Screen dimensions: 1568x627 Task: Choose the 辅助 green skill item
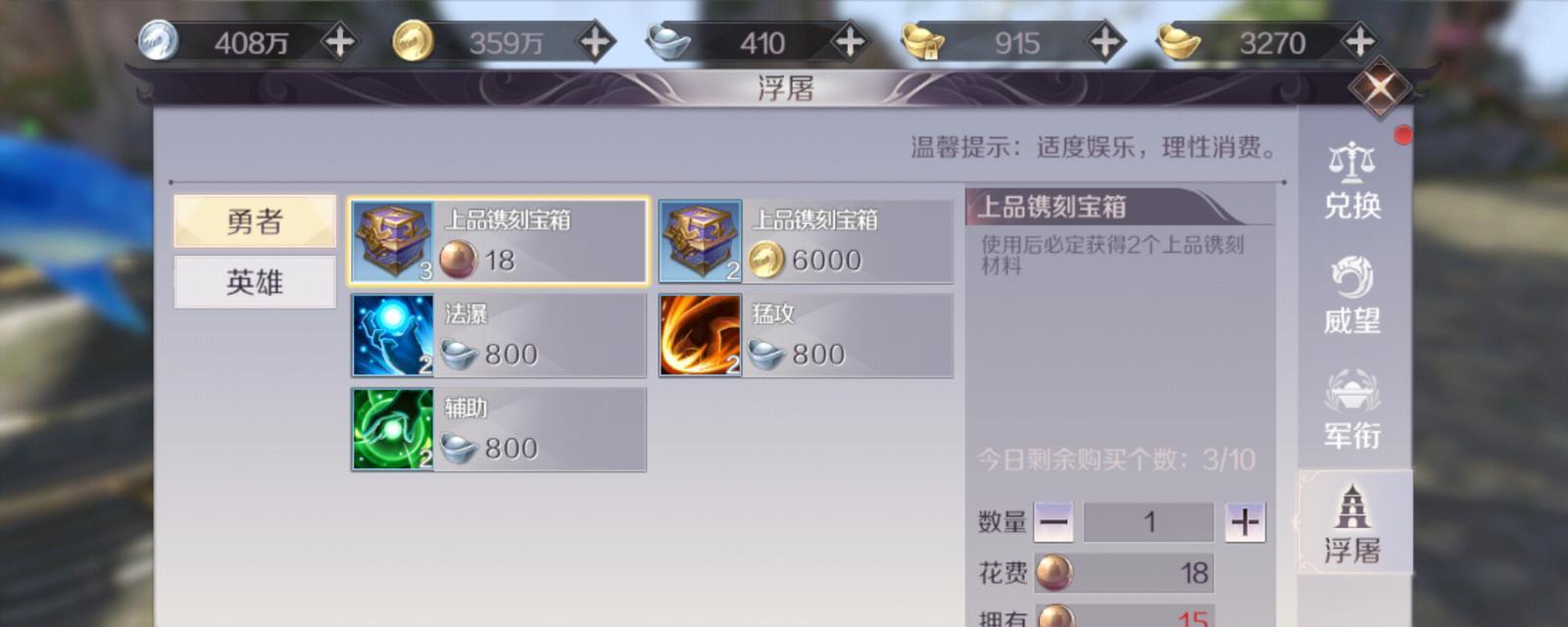pyautogui.click(x=499, y=429)
